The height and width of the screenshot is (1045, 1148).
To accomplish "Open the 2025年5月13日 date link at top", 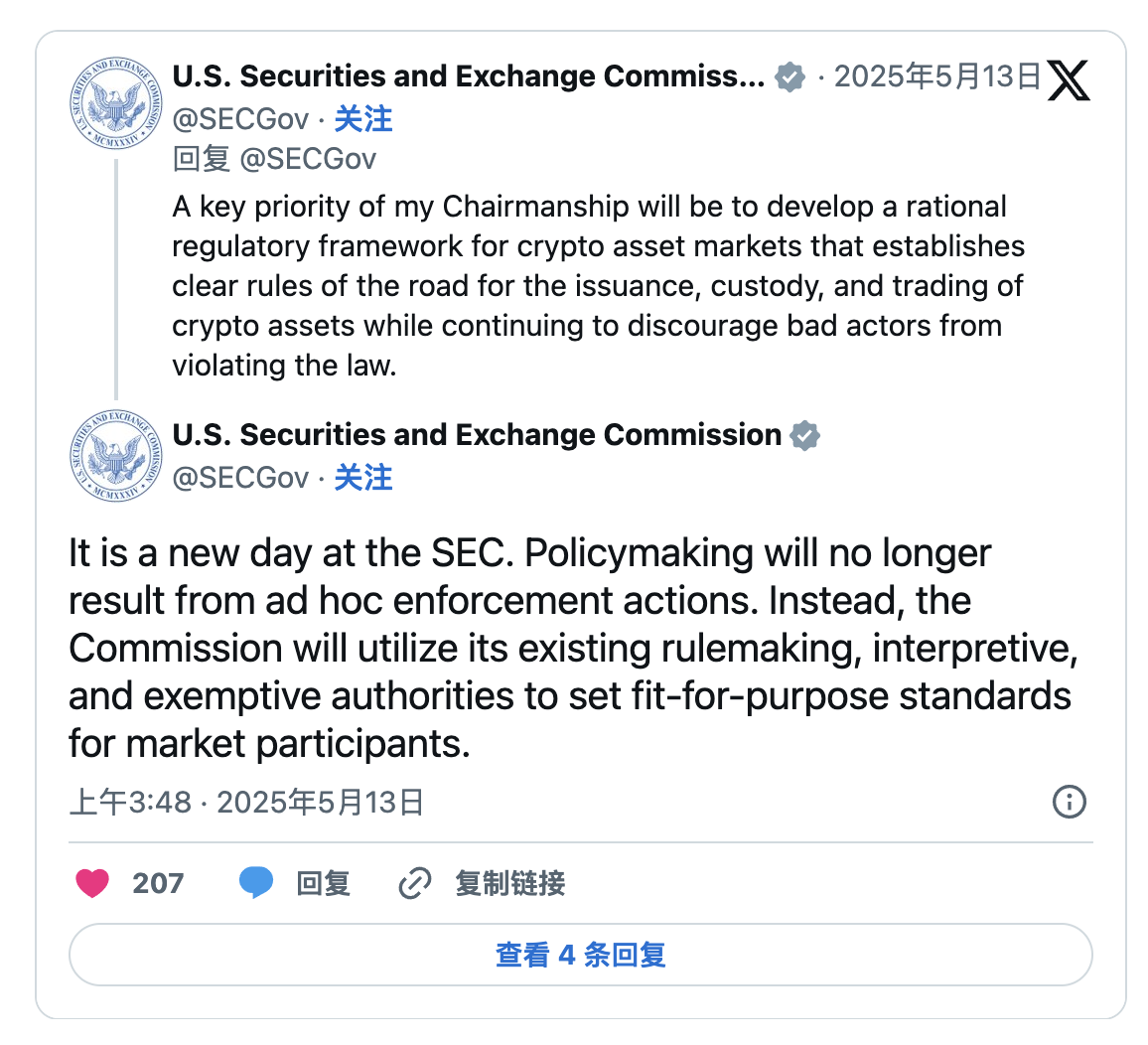I will 936,77.
